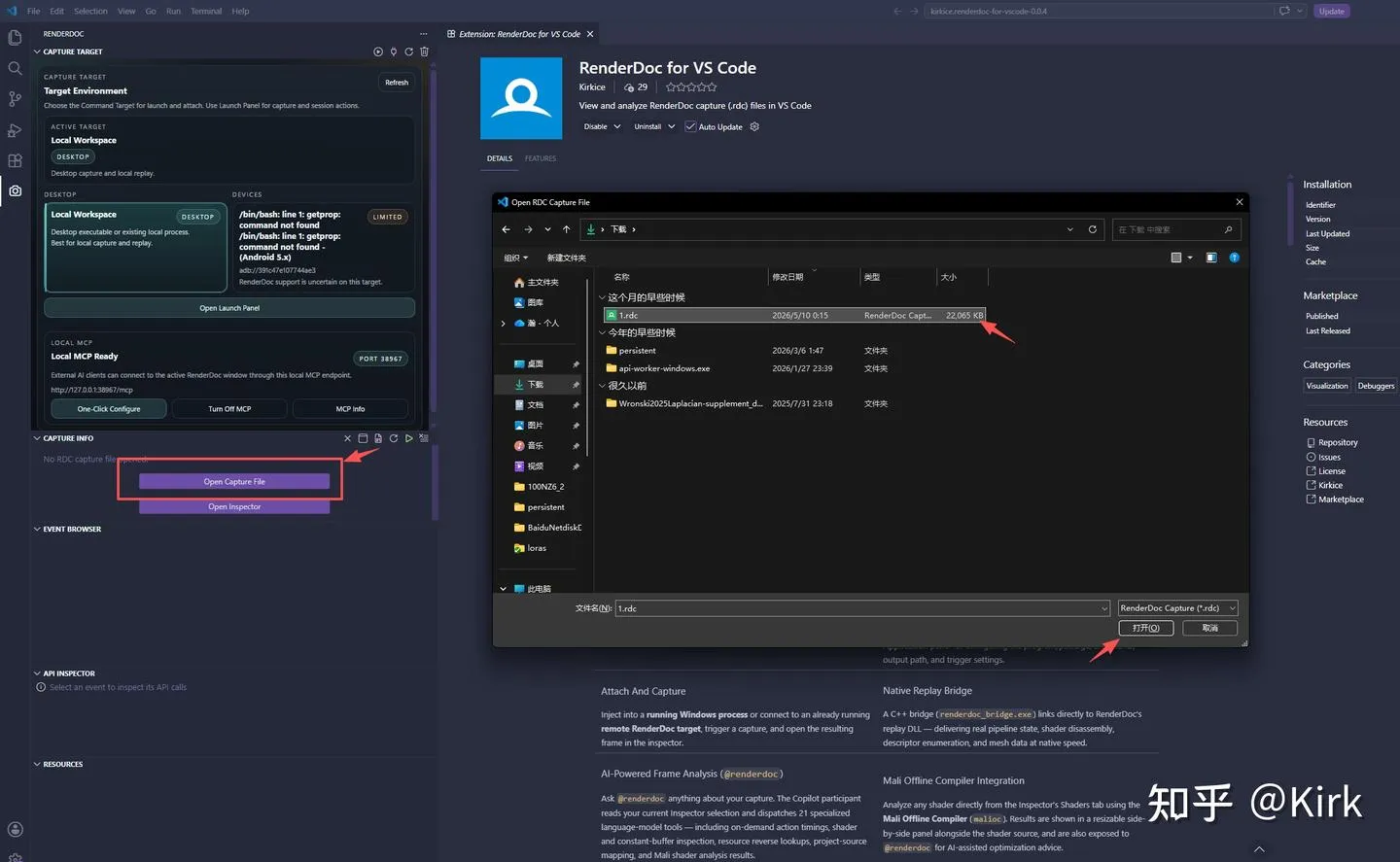This screenshot has width=1400, height=862.
Task: Collapse the CAPTURE TARGET section
Action: coord(37,52)
